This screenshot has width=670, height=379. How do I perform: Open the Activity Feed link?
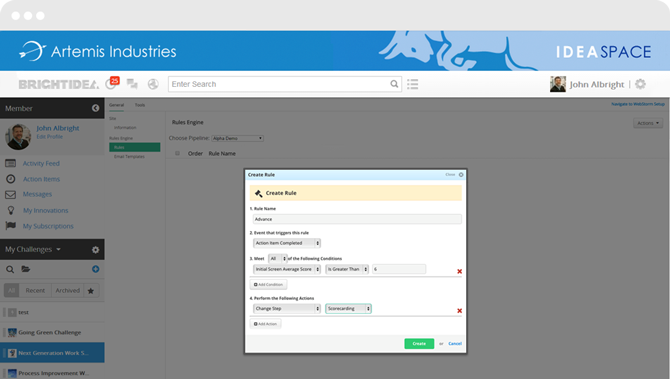click(x=41, y=163)
